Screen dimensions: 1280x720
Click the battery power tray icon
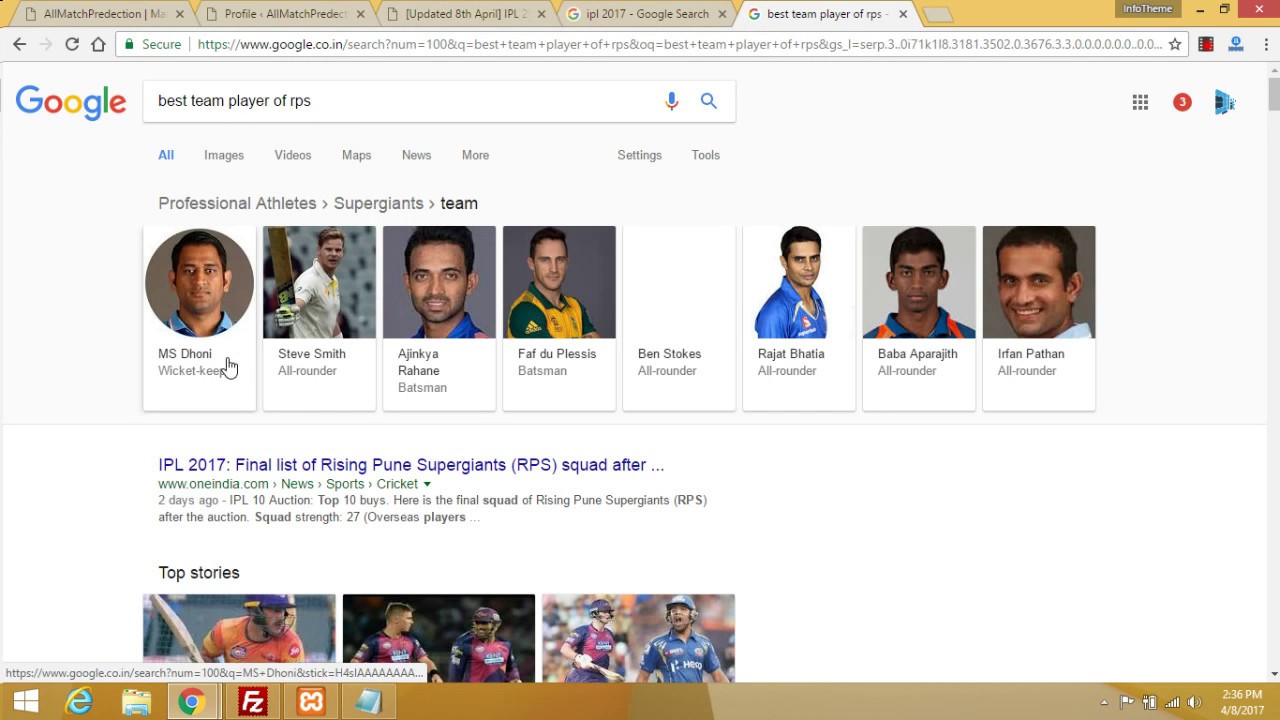click(x=1149, y=703)
